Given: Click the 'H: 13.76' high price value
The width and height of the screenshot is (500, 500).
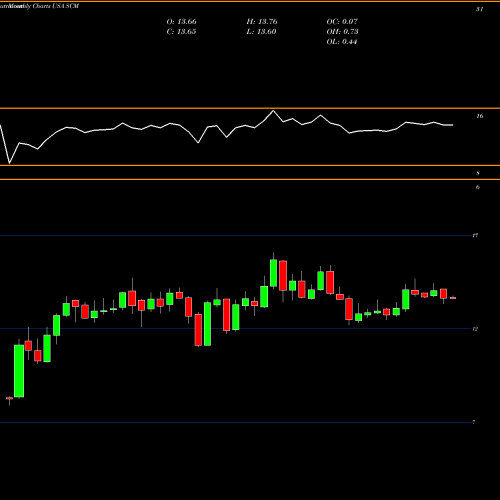Looking at the screenshot, I should 262,22.
